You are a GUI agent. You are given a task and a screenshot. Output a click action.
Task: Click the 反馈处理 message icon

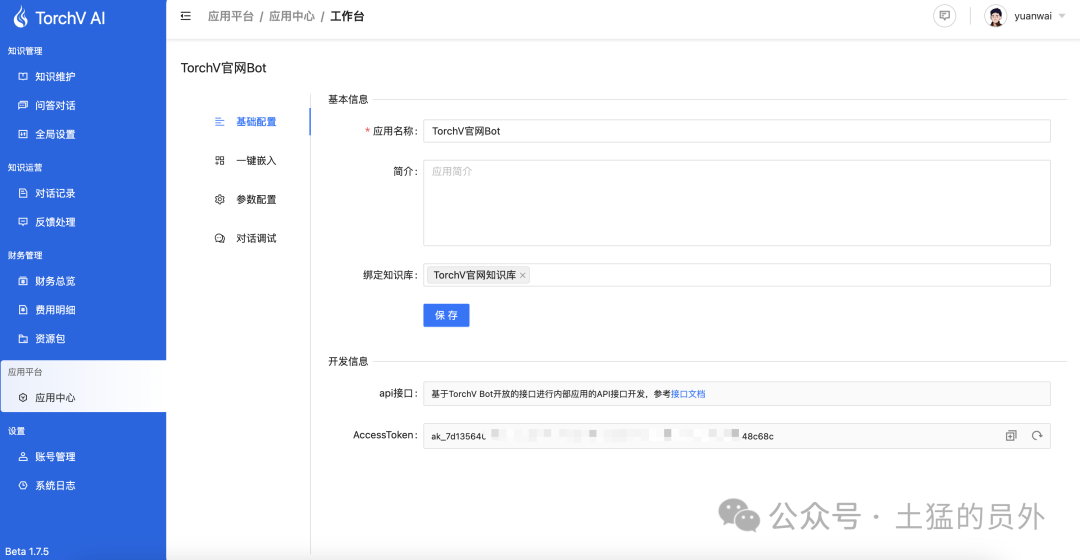(23, 222)
